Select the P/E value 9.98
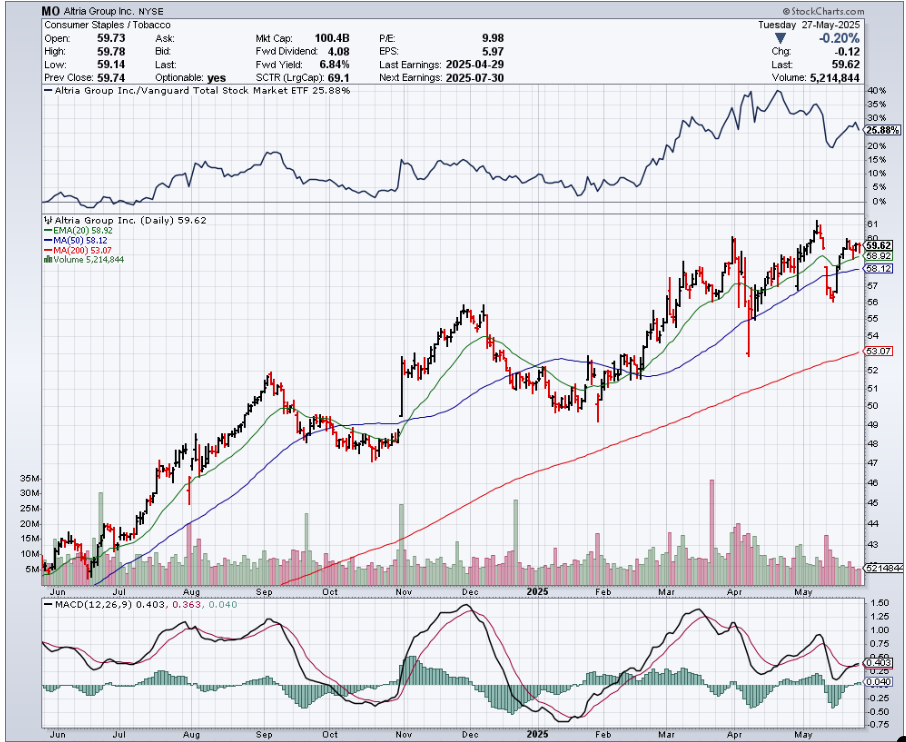The width and height of the screenshot is (906, 742). (493, 38)
